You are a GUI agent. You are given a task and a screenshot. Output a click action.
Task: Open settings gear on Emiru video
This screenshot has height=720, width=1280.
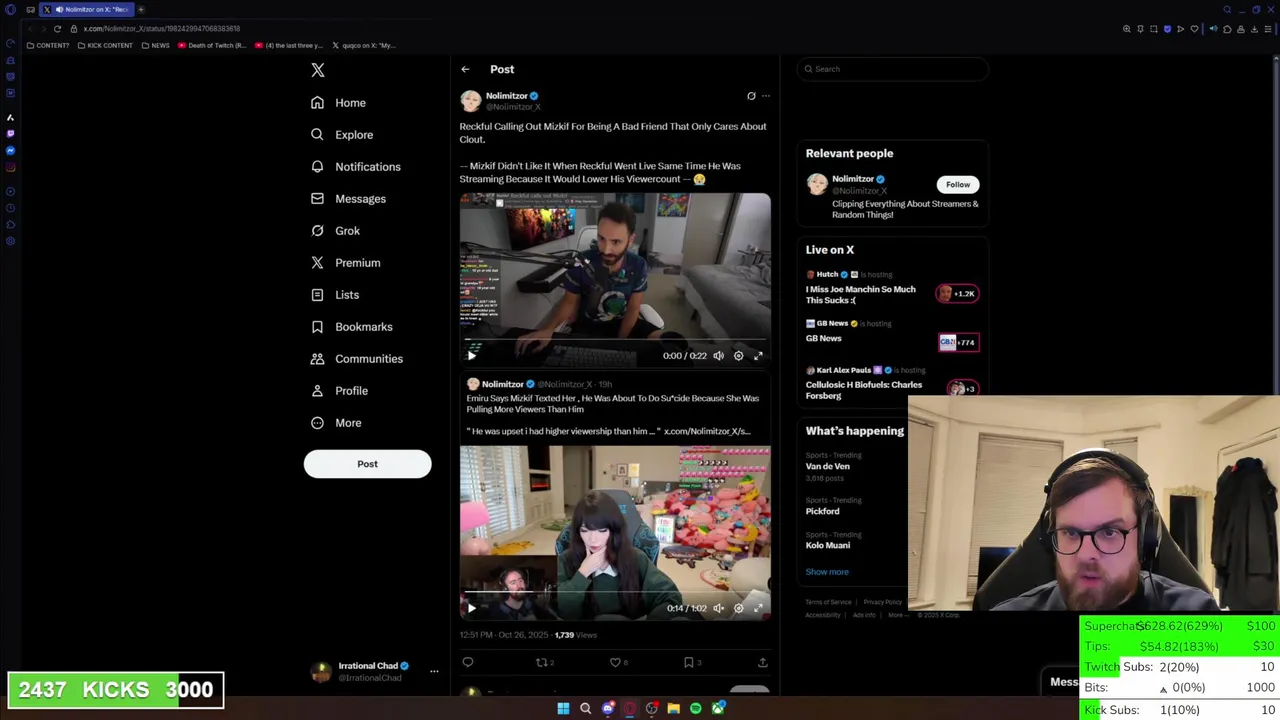(739, 608)
